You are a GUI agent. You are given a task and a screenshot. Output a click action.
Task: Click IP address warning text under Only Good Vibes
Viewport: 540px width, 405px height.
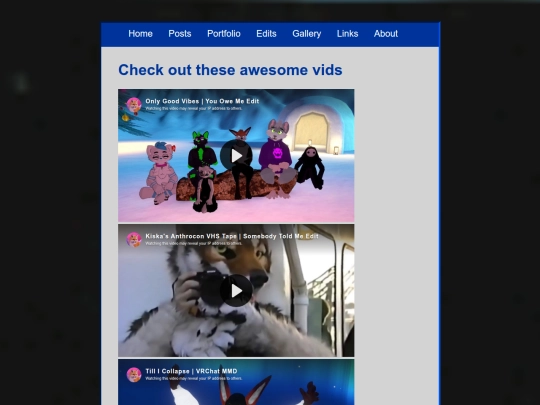[194, 108]
